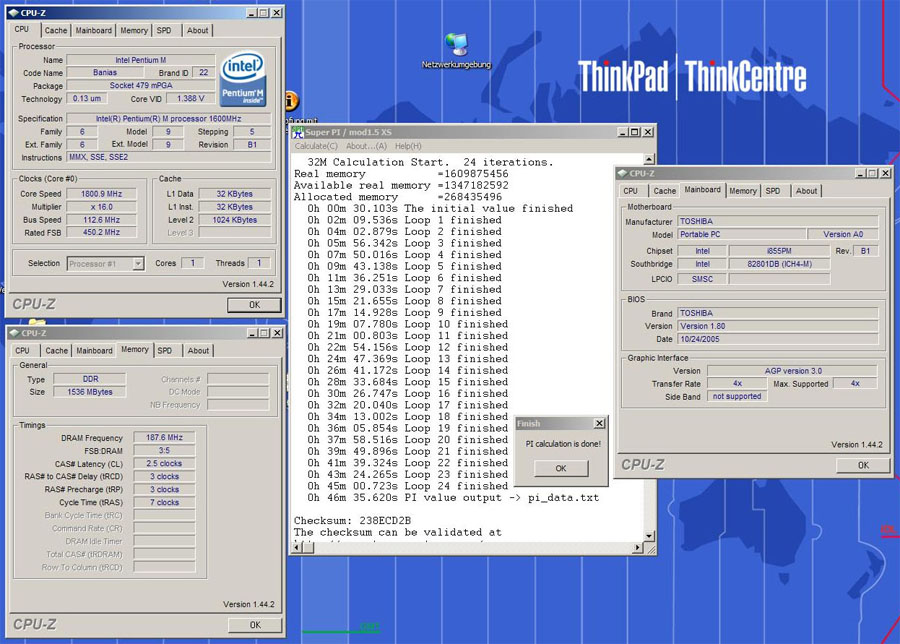Screen dimensions: 900x644
Task: Click the memory Type value DDR
Action: tap(90, 379)
